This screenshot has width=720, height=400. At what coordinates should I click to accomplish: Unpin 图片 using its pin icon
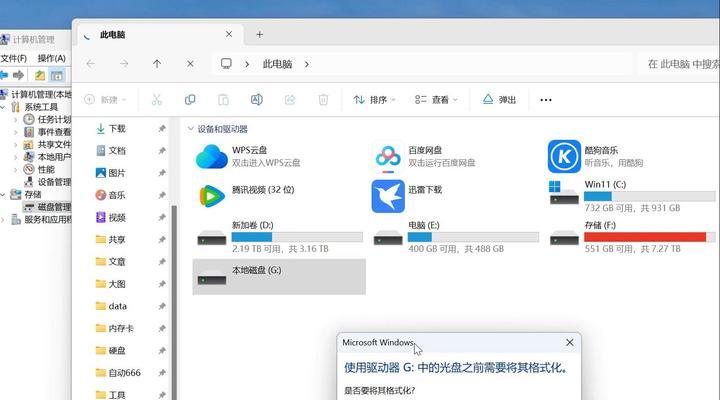162,173
